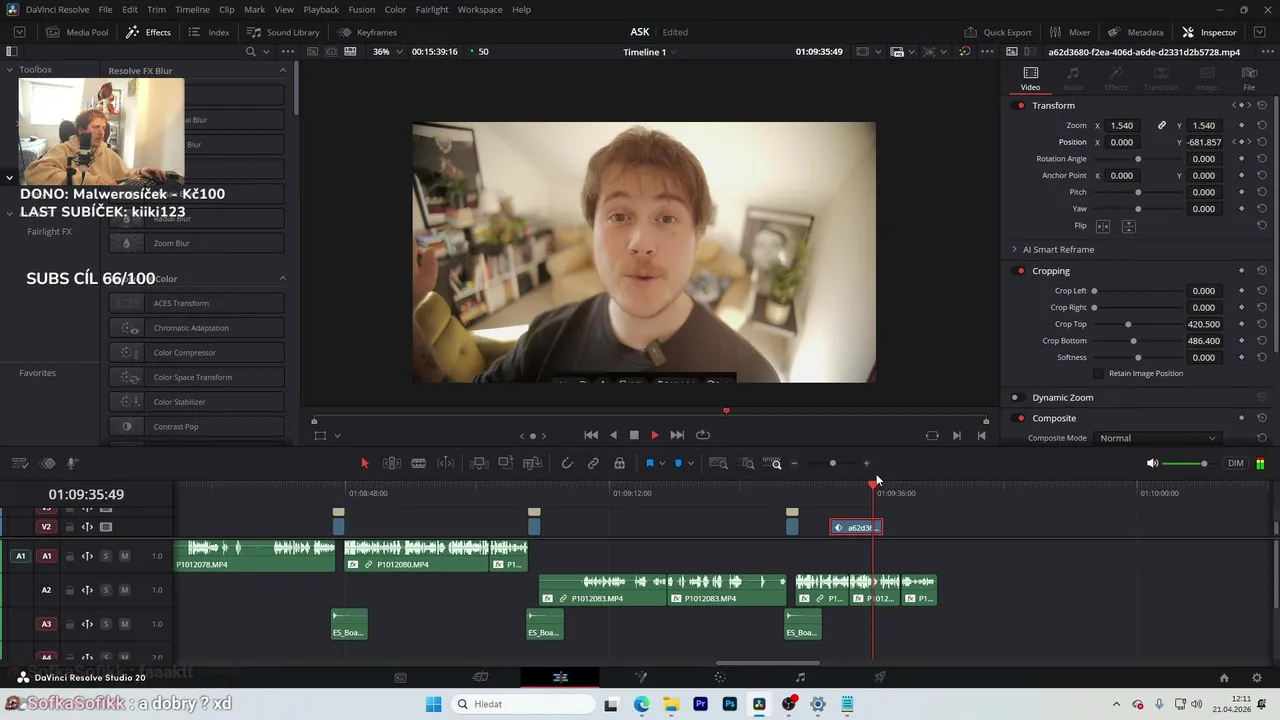The height and width of the screenshot is (720, 1280).
Task: Toggle the Position Lock padlock icon
Action: 620,463
